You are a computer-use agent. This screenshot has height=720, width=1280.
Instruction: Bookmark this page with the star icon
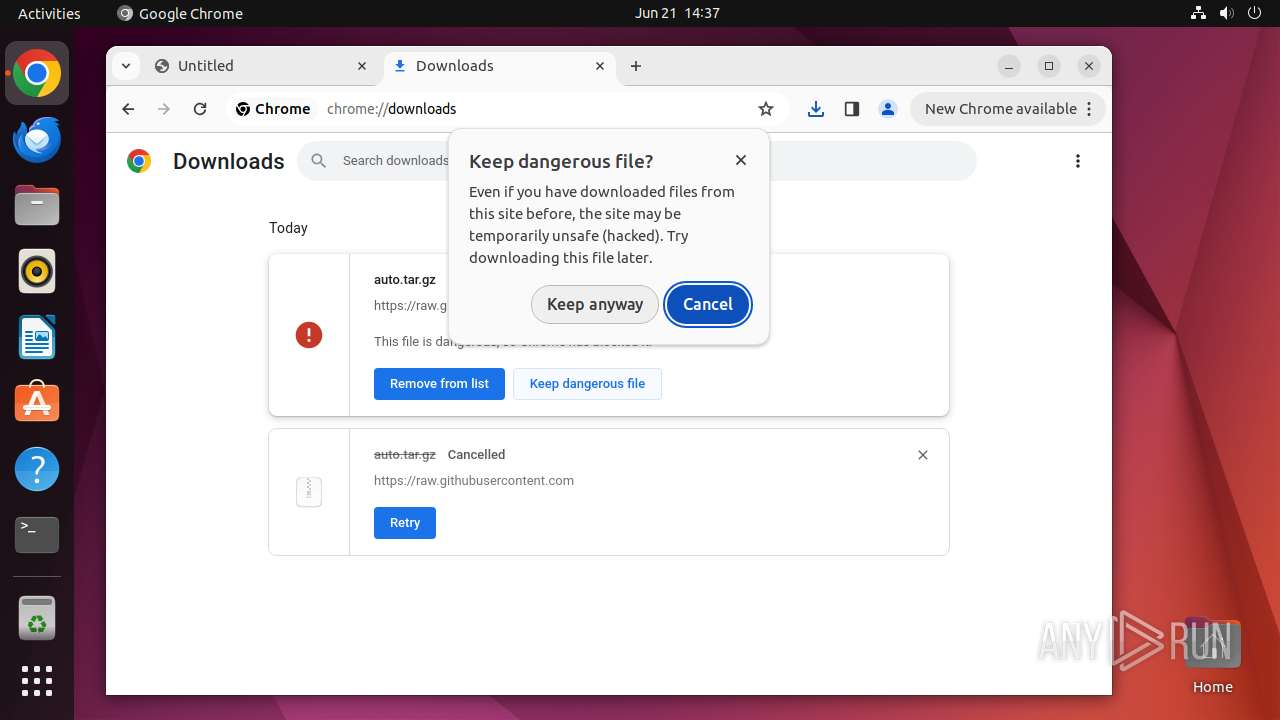(766, 109)
